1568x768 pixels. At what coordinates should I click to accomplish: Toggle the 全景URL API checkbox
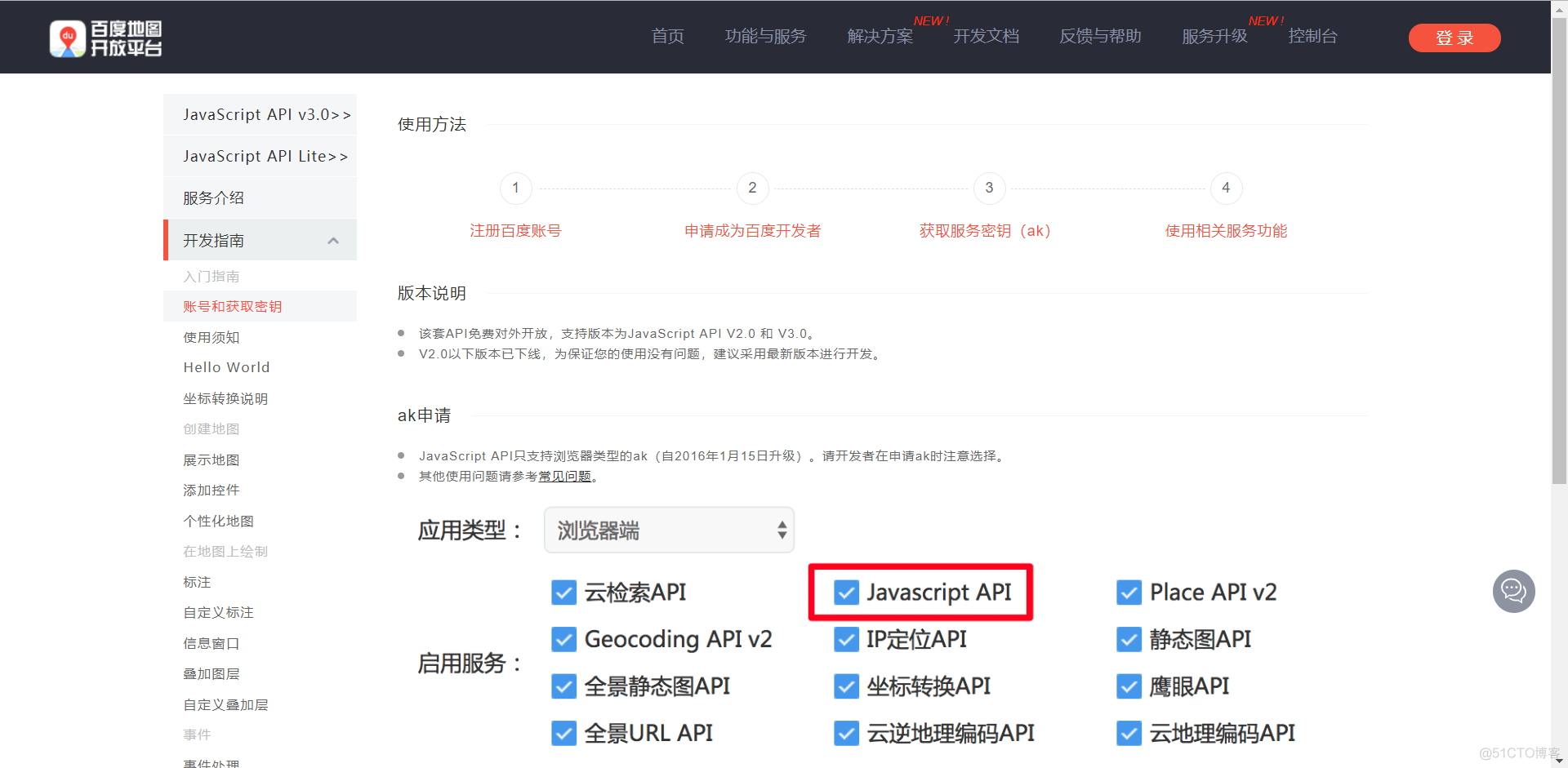pos(563,733)
